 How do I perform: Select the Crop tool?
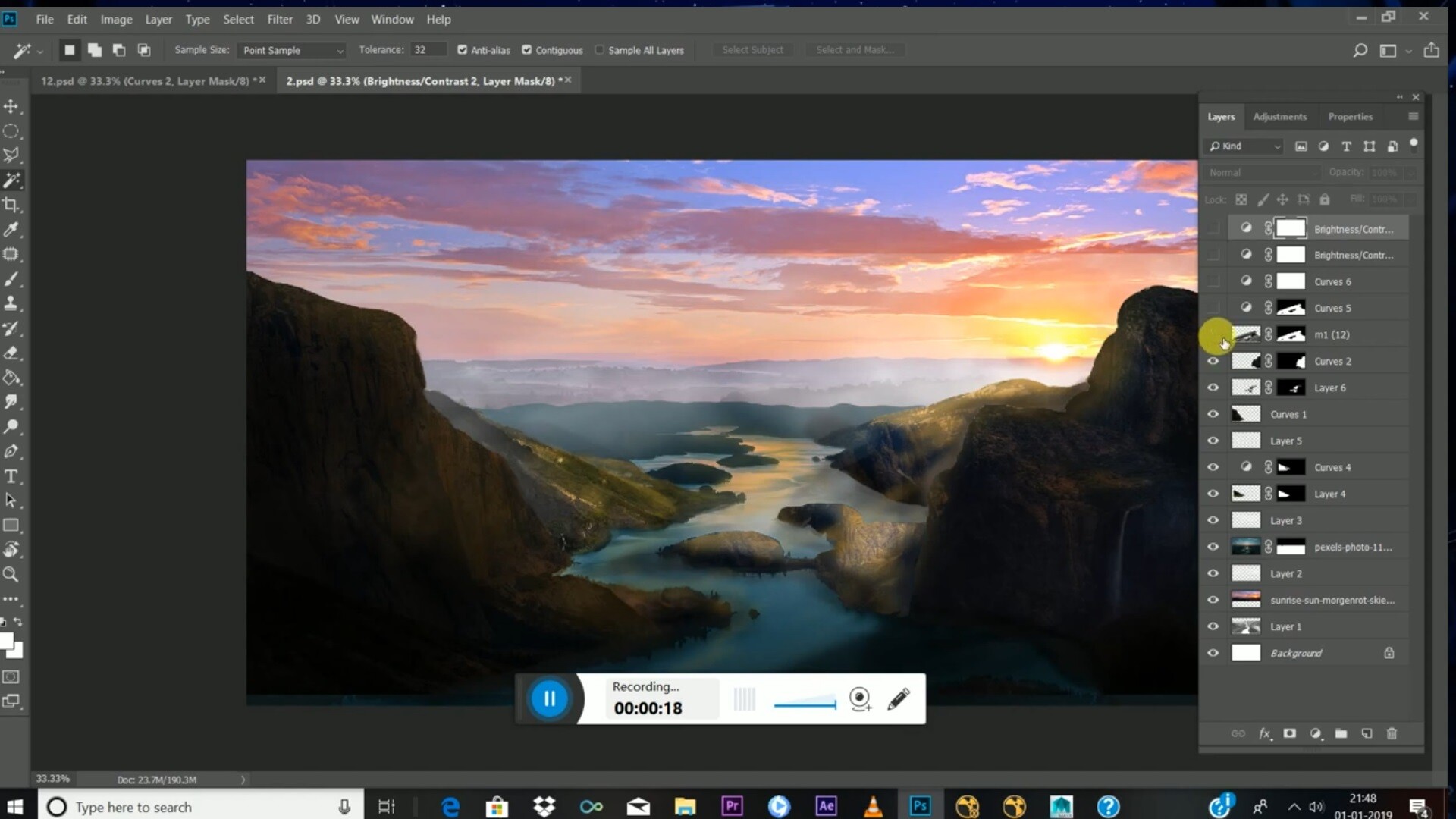click(x=11, y=205)
